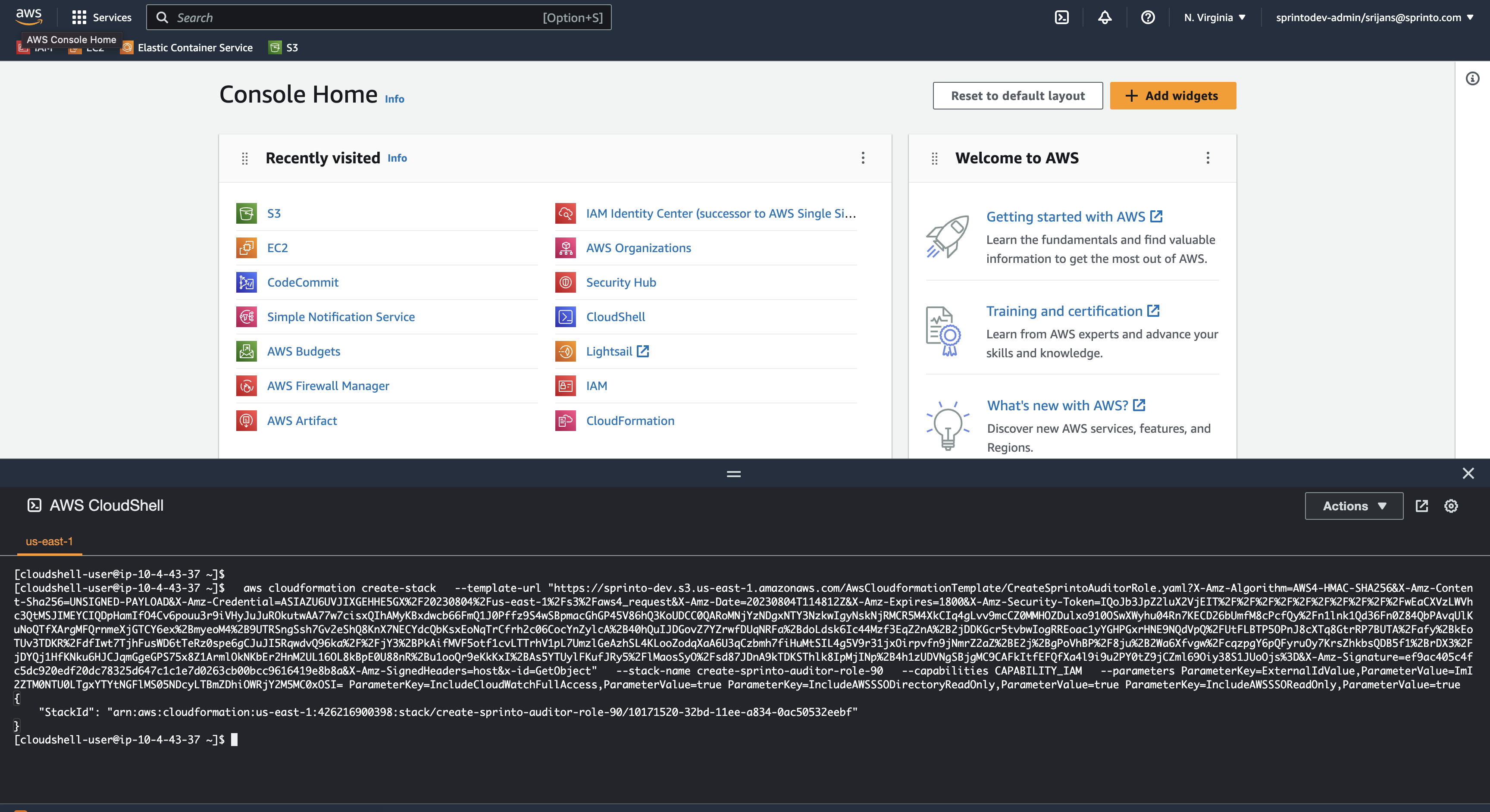This screenshot has width=1490, height=812.
Task: Open CloudShell settings gear
Action: [x=1451, y=506]
